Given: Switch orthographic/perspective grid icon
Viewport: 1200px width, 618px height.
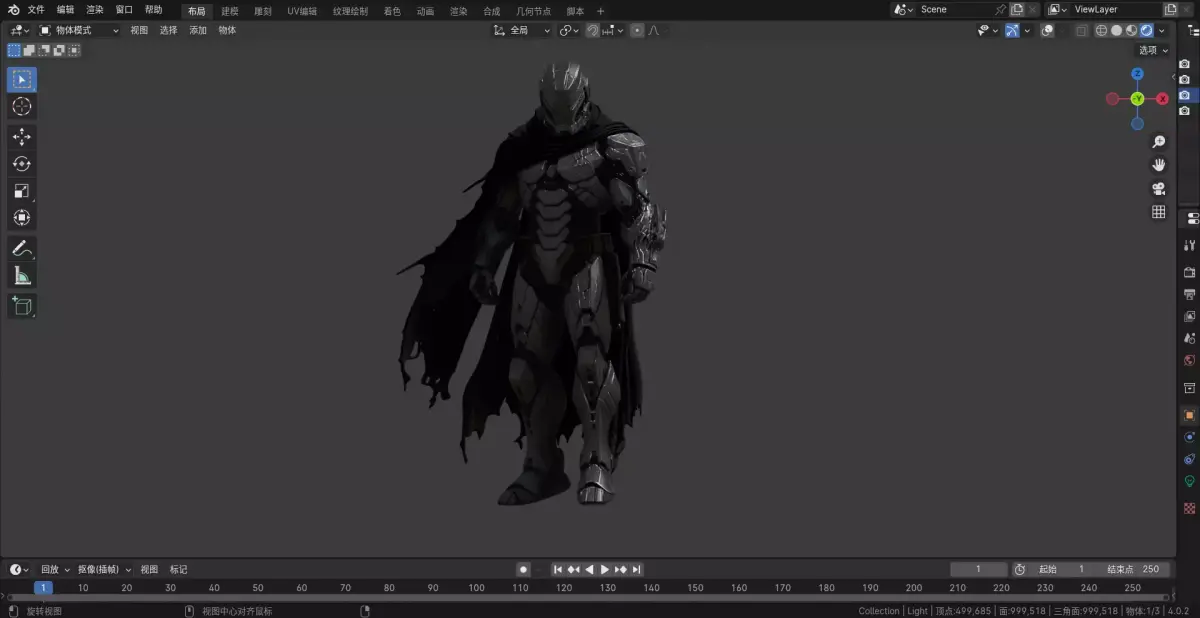Looking at the screenshot, I should click(x=1159, y=212).
